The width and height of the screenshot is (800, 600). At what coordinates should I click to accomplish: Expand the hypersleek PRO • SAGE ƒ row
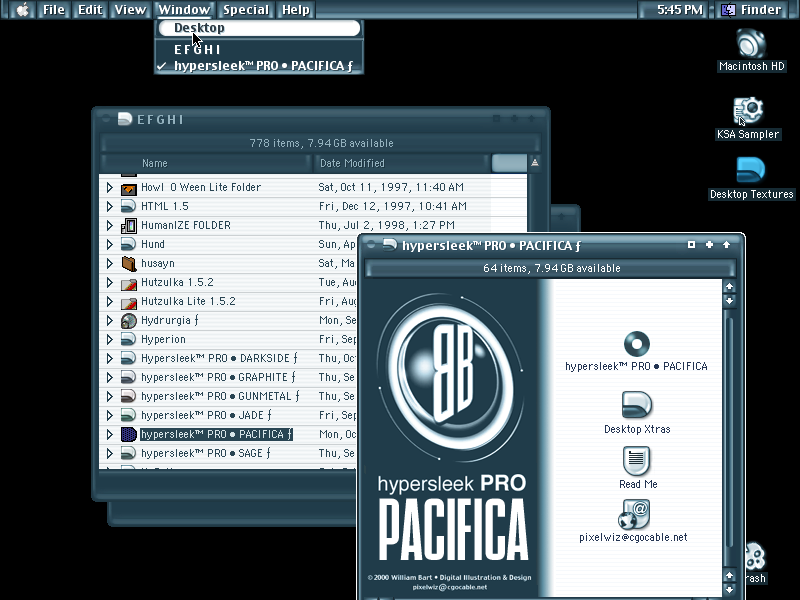(x=109, y=453)
